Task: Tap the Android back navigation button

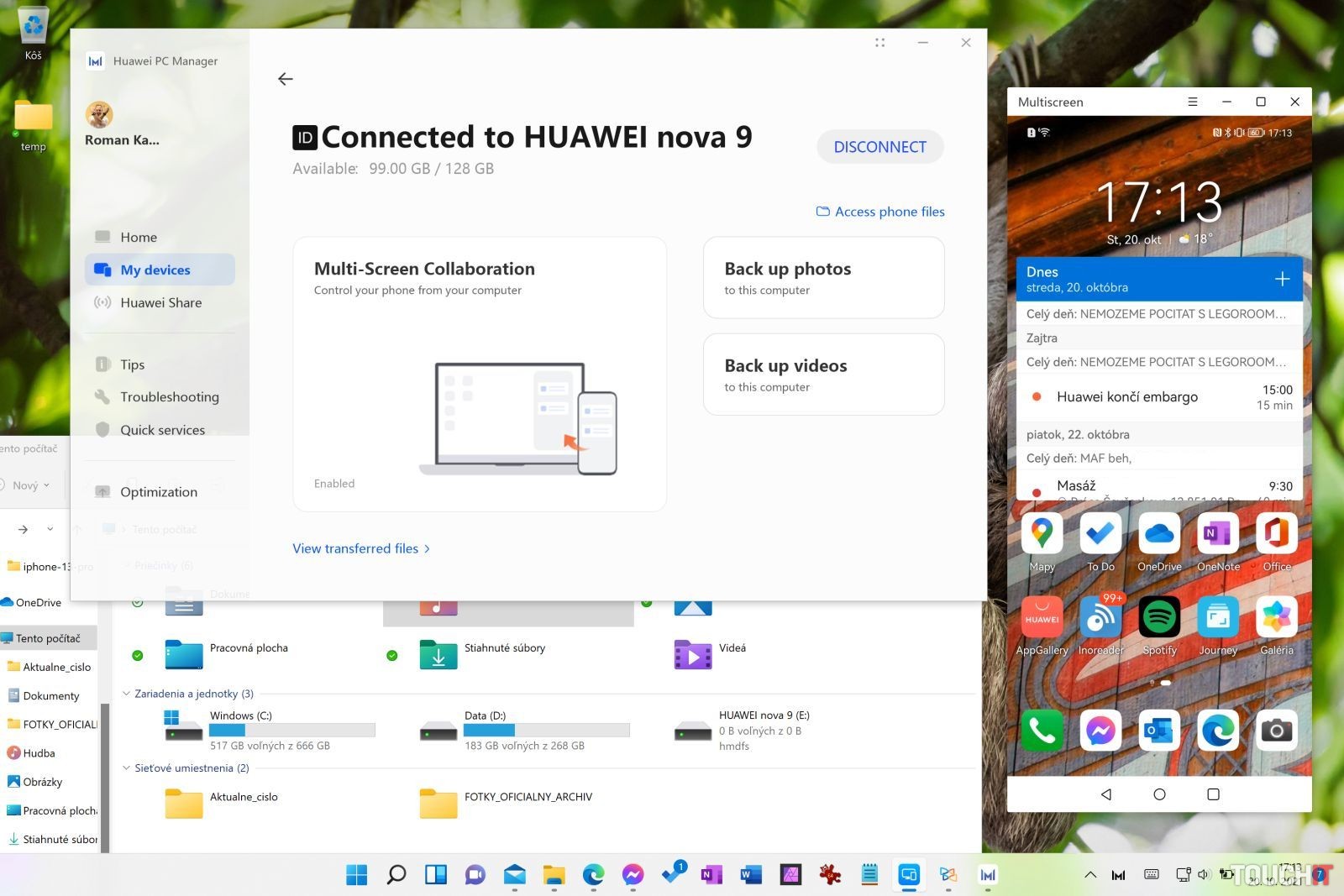Action: point(1105,794)
